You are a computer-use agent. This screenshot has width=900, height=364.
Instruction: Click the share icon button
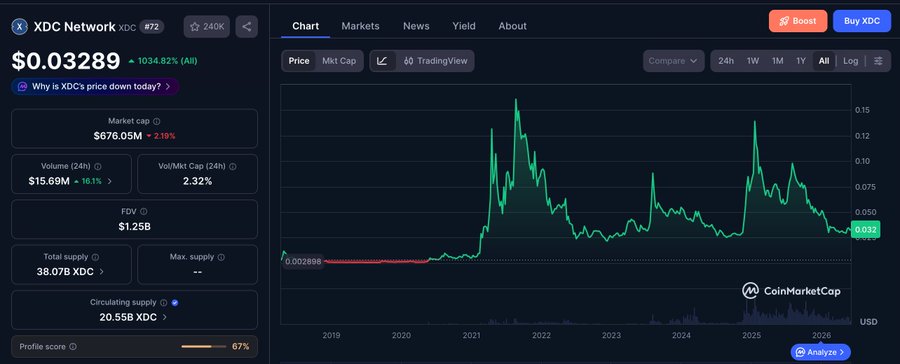tap(247, 26)
